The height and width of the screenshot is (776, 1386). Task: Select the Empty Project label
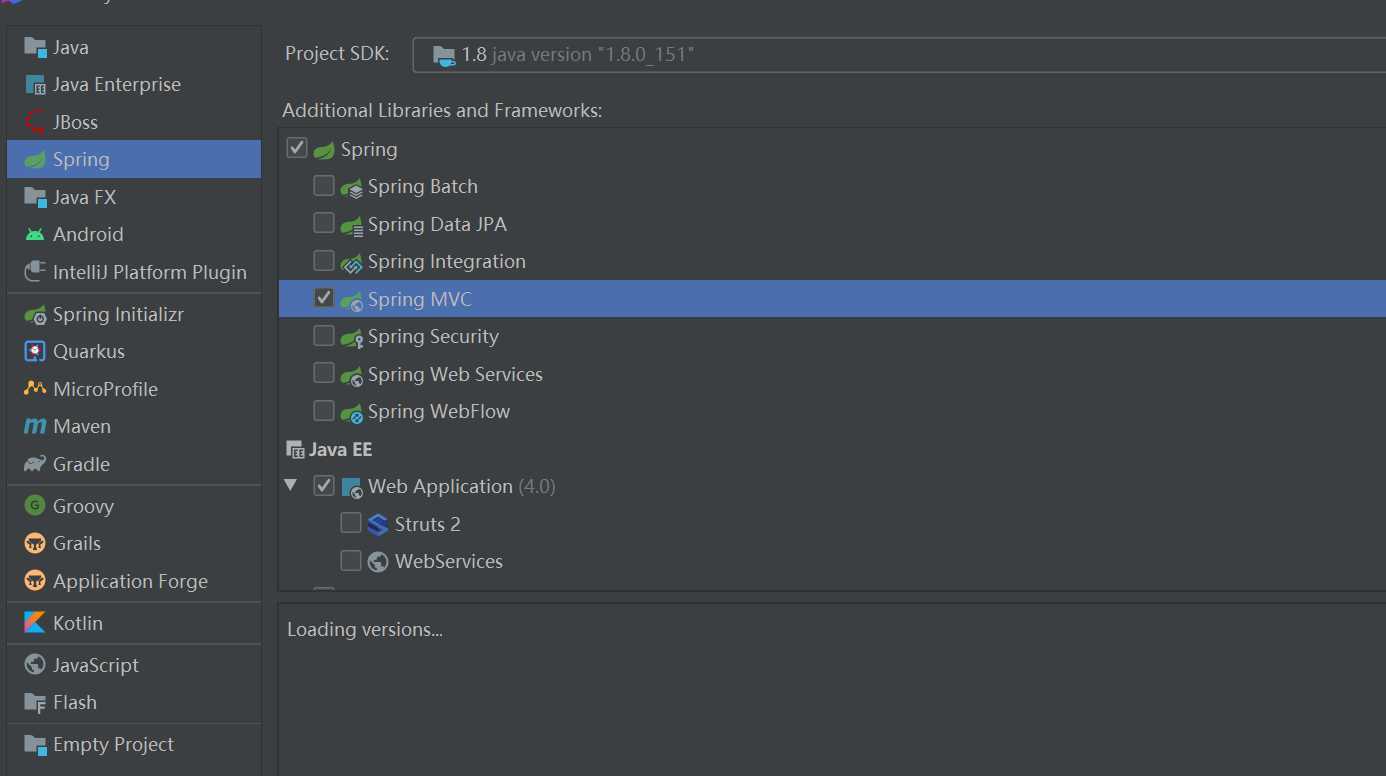tap(113, 744)
